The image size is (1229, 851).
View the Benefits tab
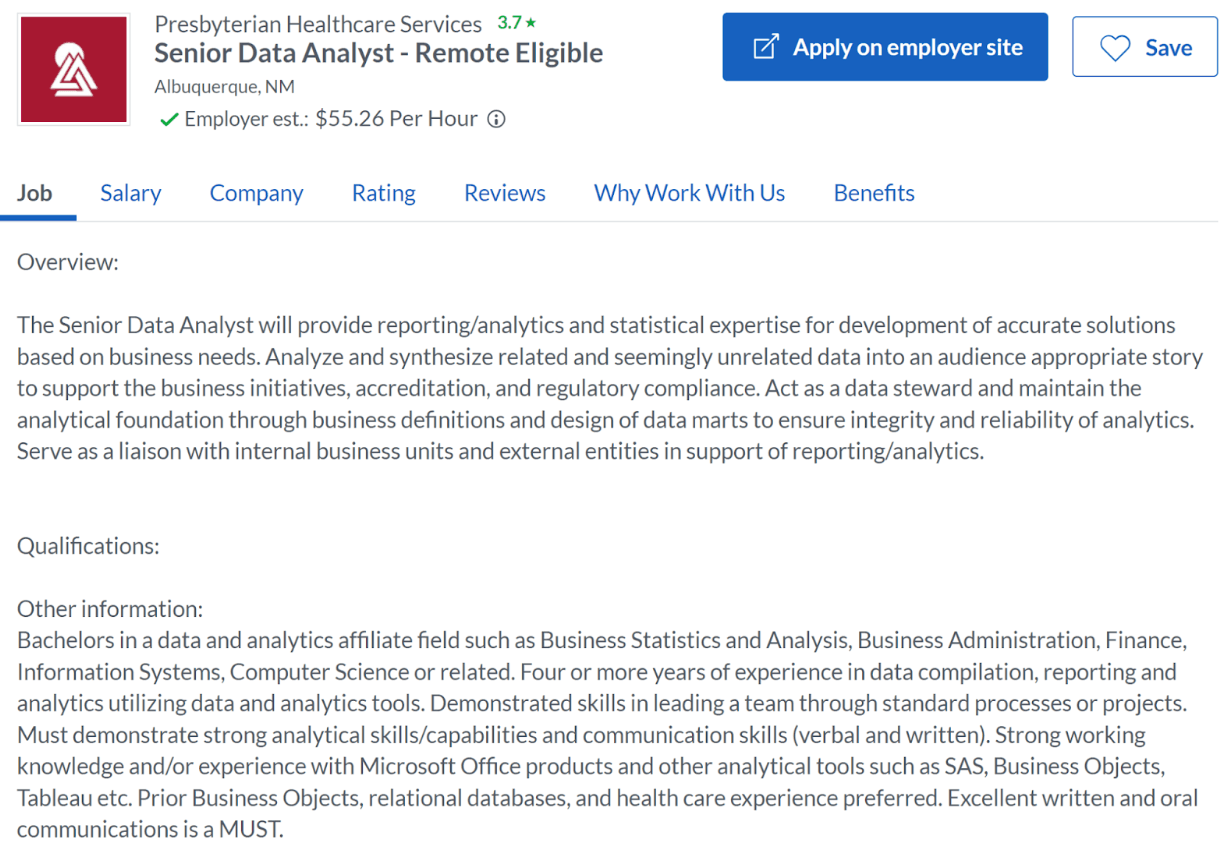tap(873, 192)
